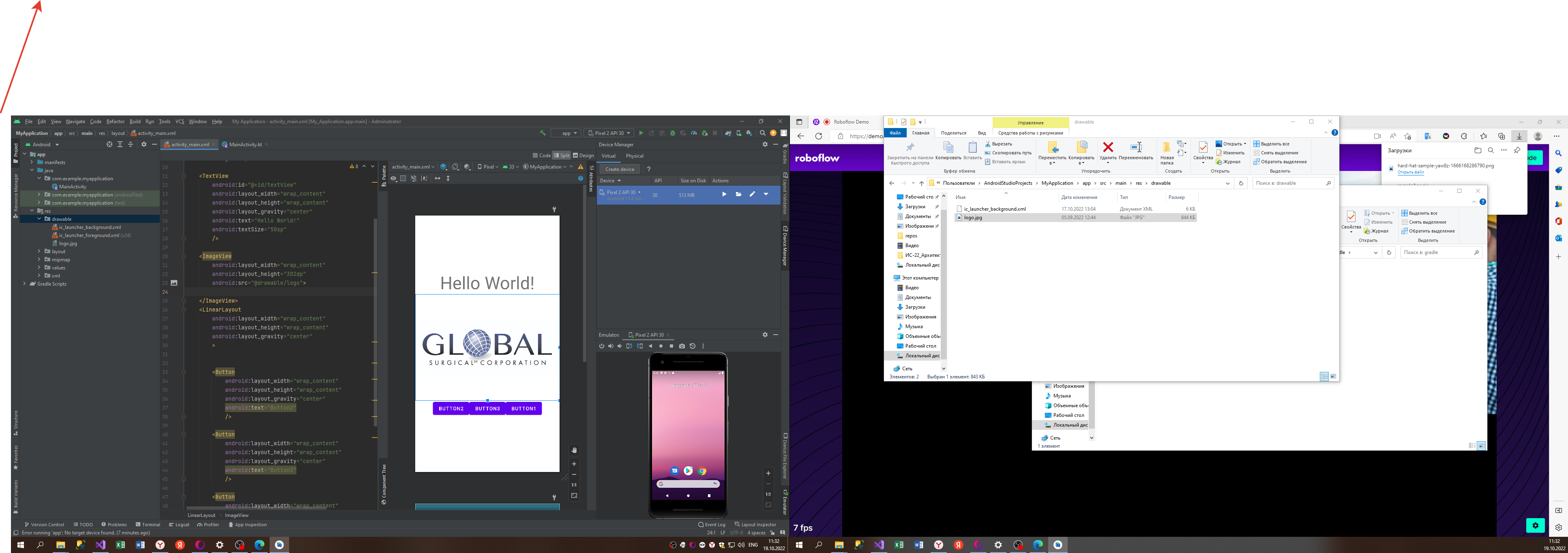Open Android project view dropdown

pos(42,145)
